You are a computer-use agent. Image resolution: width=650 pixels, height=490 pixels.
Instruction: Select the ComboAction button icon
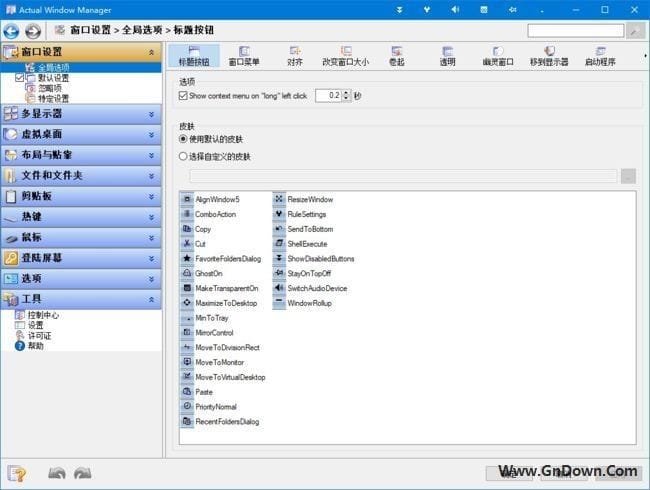(x=187, y=214)
